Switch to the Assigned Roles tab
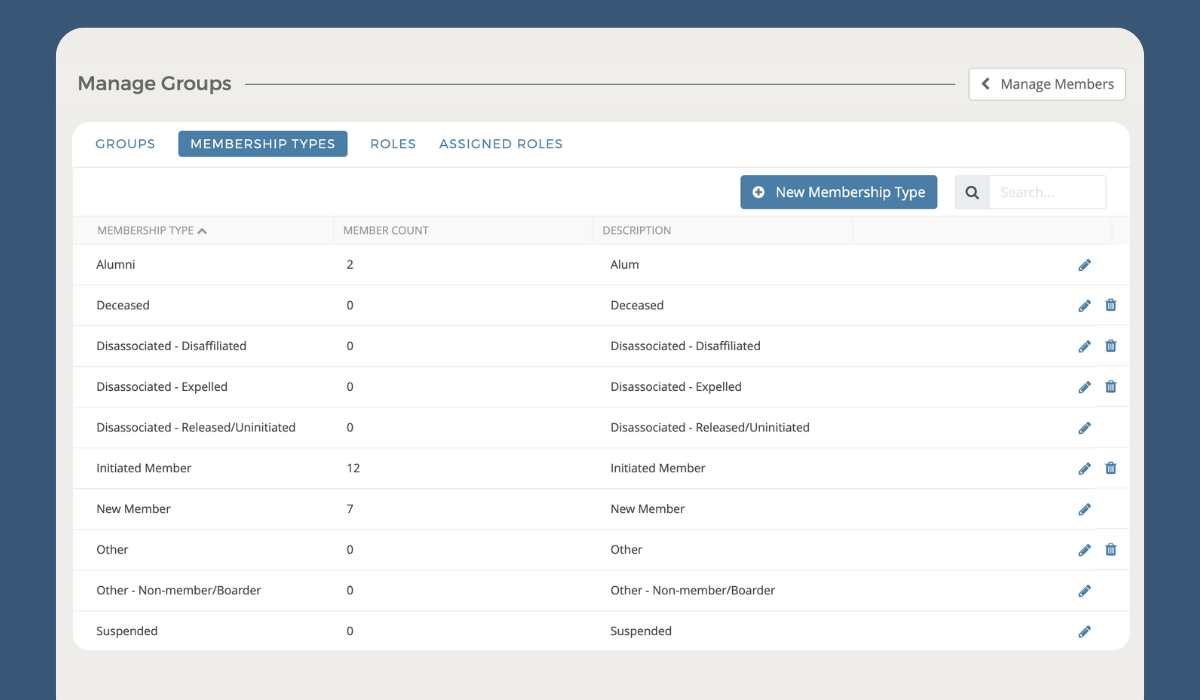The image size is (1200, 700). tap(500, 143)
